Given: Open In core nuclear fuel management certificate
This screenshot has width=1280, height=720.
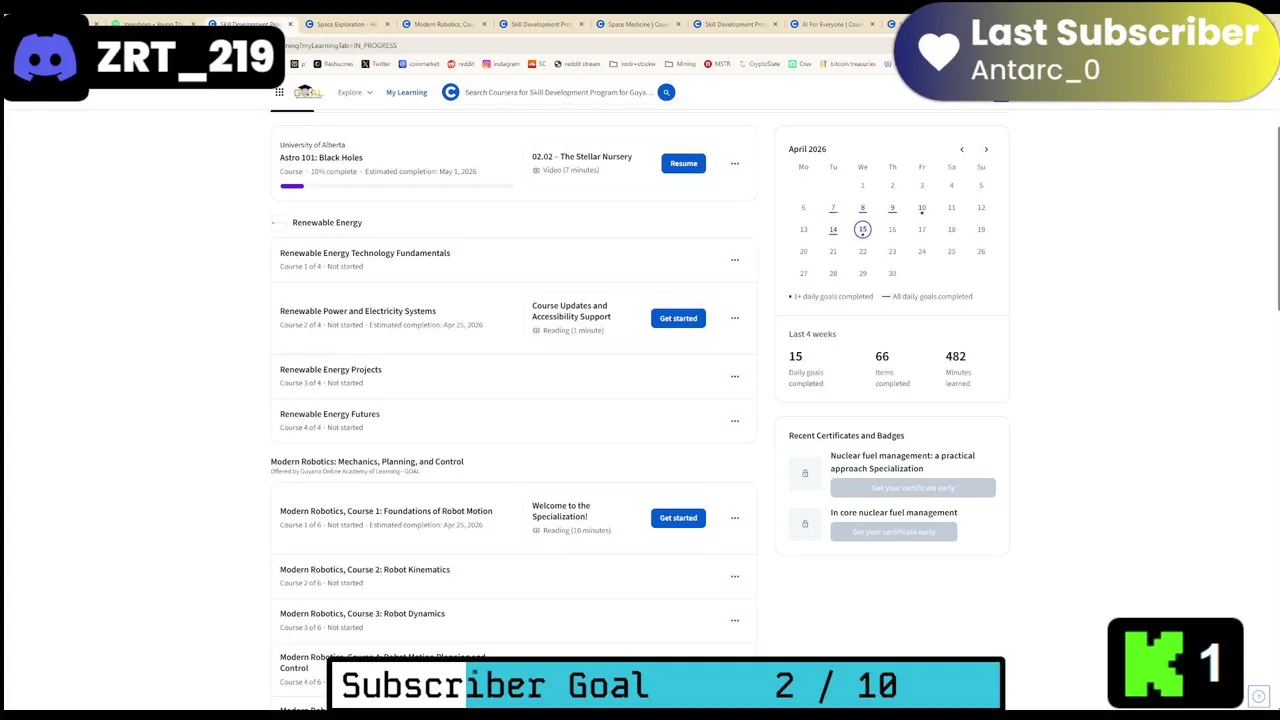Looking at the screenshot, I should (894, 513).
